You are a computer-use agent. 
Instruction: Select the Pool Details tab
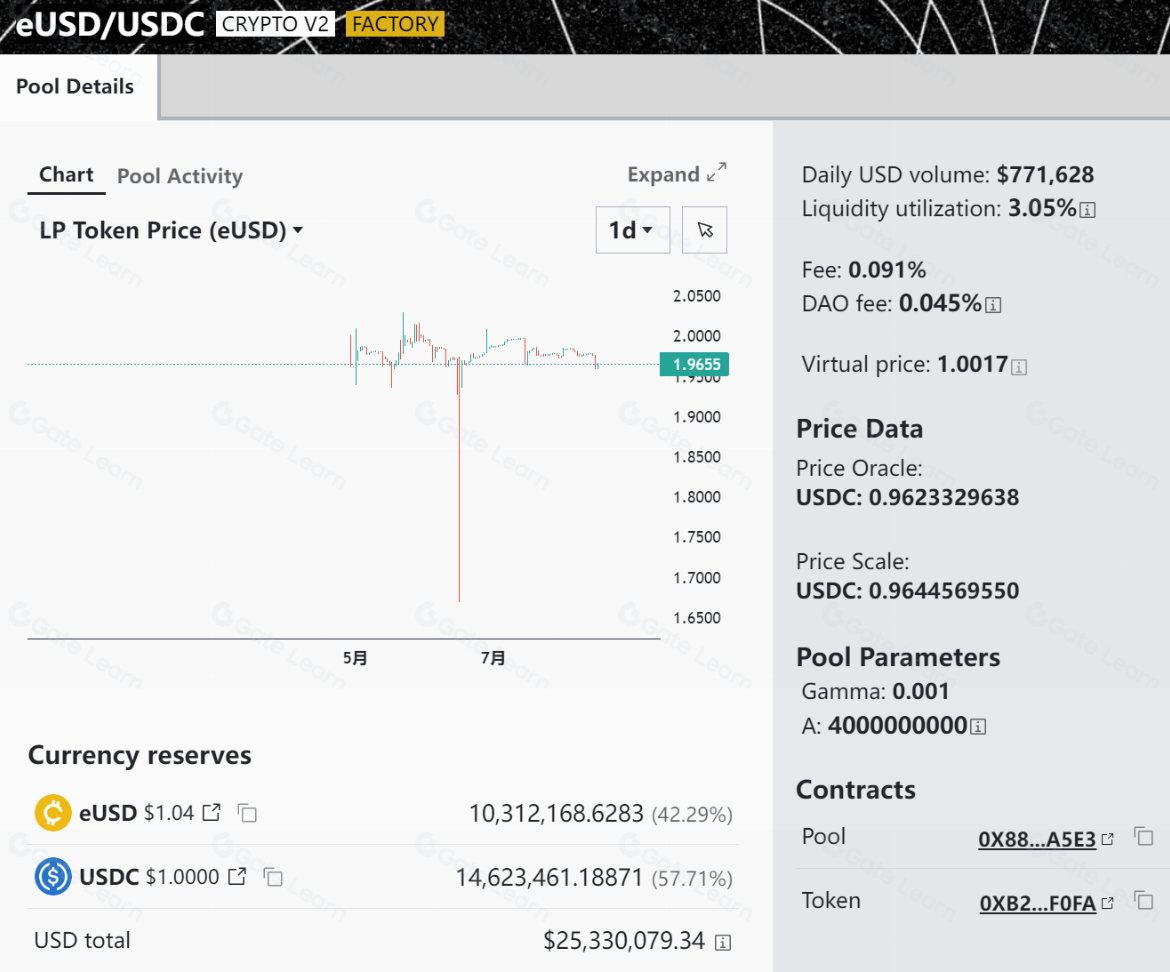tap(75, 87)
